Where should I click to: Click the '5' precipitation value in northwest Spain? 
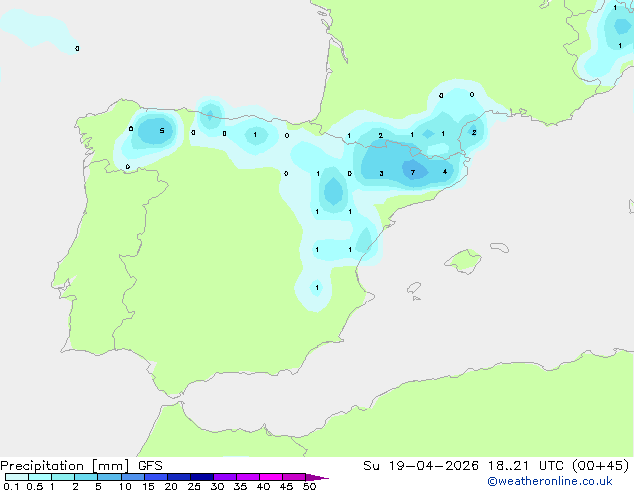pos(162,131)
